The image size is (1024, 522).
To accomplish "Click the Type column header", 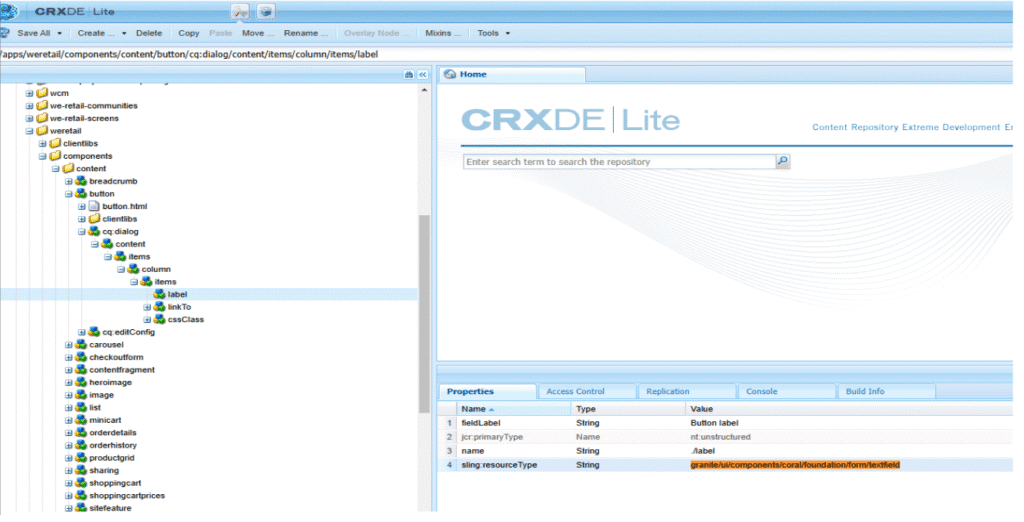I will pos(628,409).
